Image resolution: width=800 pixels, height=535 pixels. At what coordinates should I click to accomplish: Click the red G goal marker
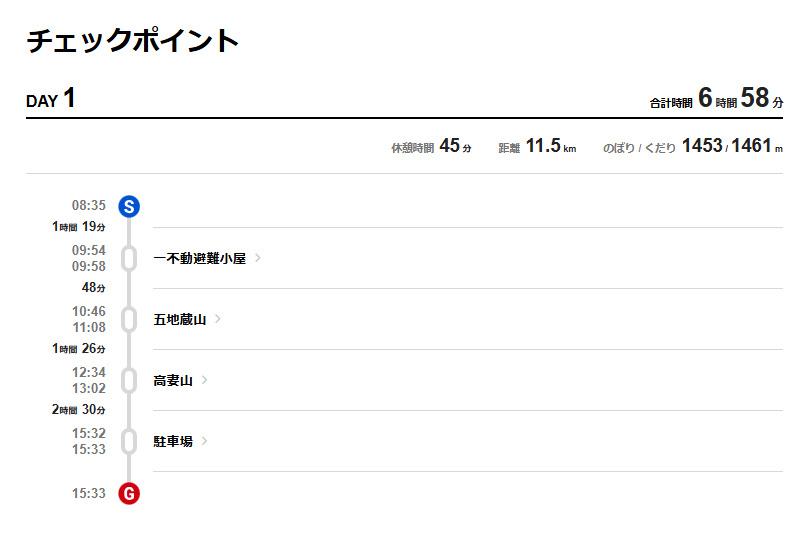point(128,493)
